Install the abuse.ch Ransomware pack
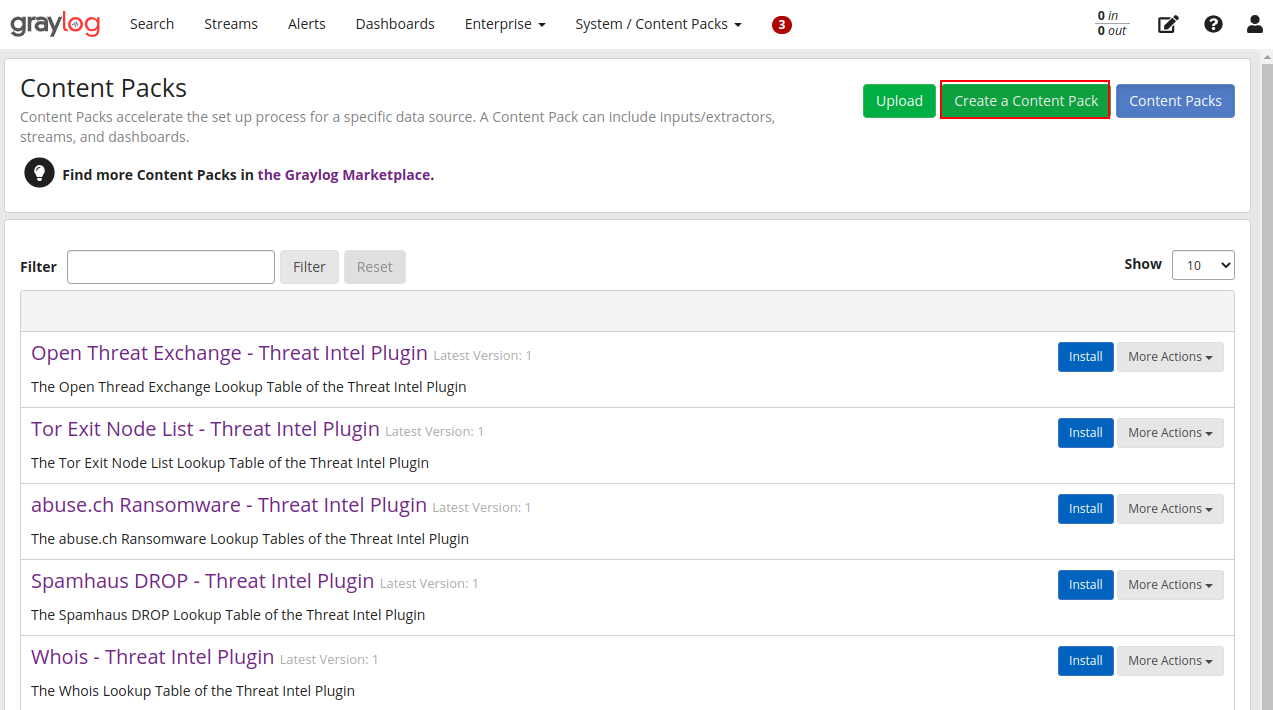The height and width of the screenshot is (710, 1273). click(x=1085, y=509)
